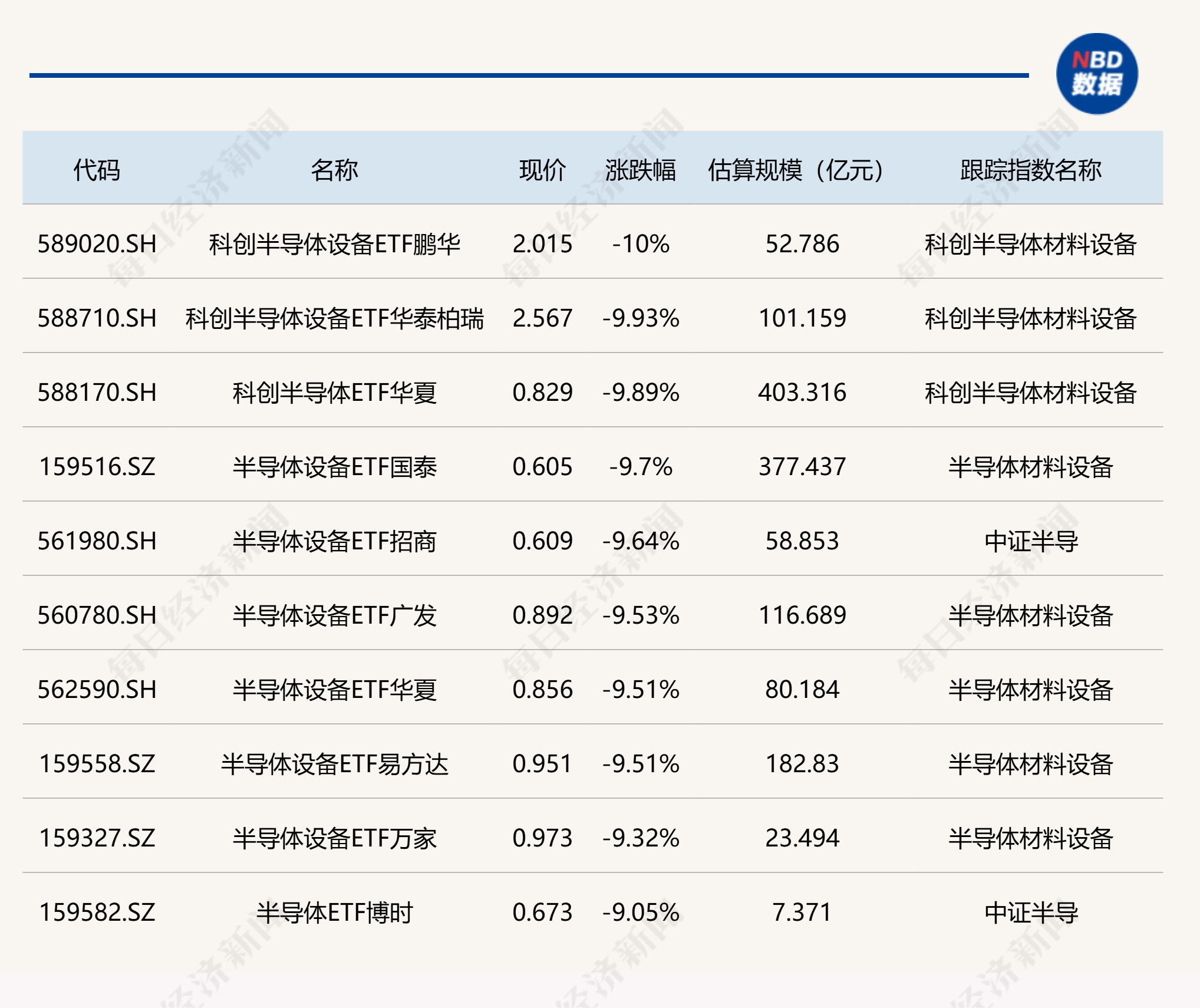Click 科创半导体材料设备 in 589020.SH row

1031,244
